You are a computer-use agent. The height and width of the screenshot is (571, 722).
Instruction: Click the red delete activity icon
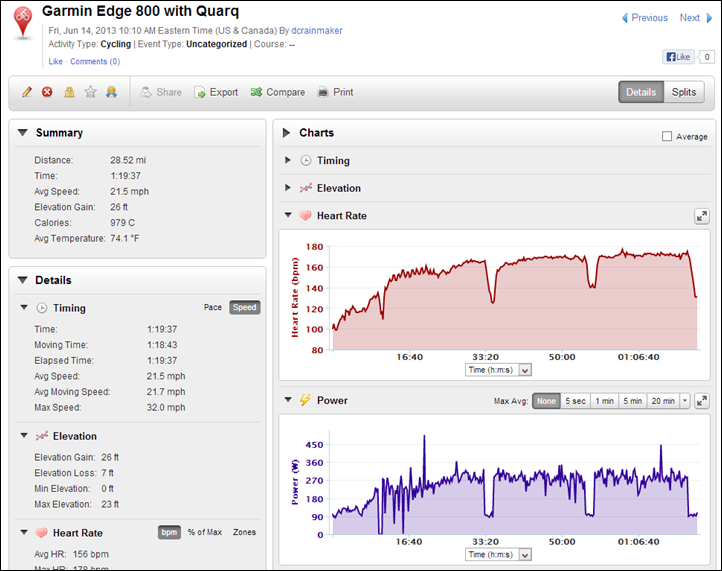click(x=47, y=92)
